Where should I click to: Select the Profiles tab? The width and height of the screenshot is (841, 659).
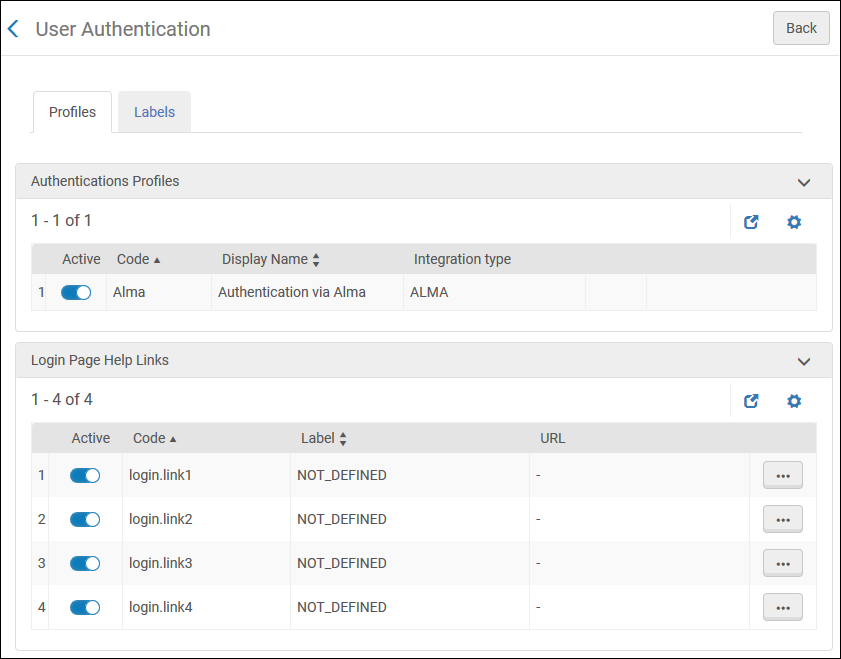click(72, 112)
